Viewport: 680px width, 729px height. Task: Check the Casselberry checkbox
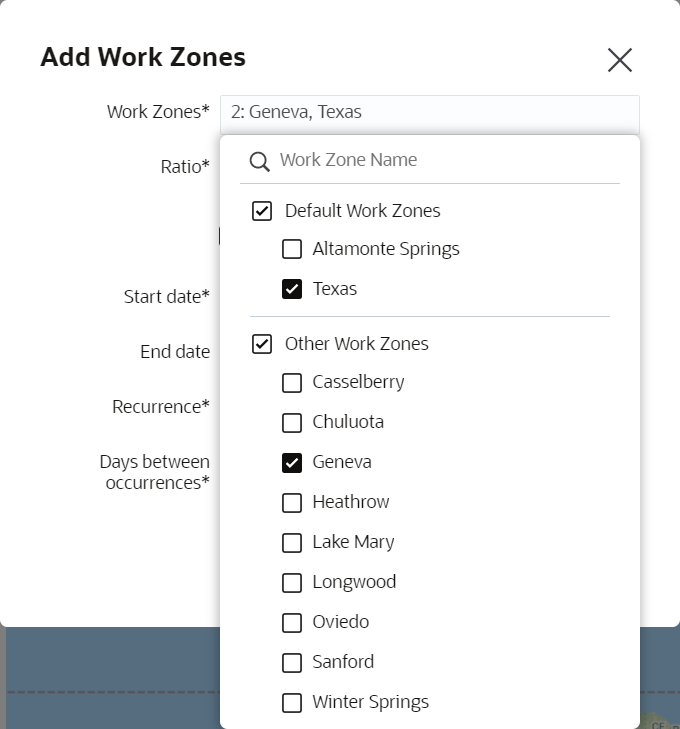point(292,382)
